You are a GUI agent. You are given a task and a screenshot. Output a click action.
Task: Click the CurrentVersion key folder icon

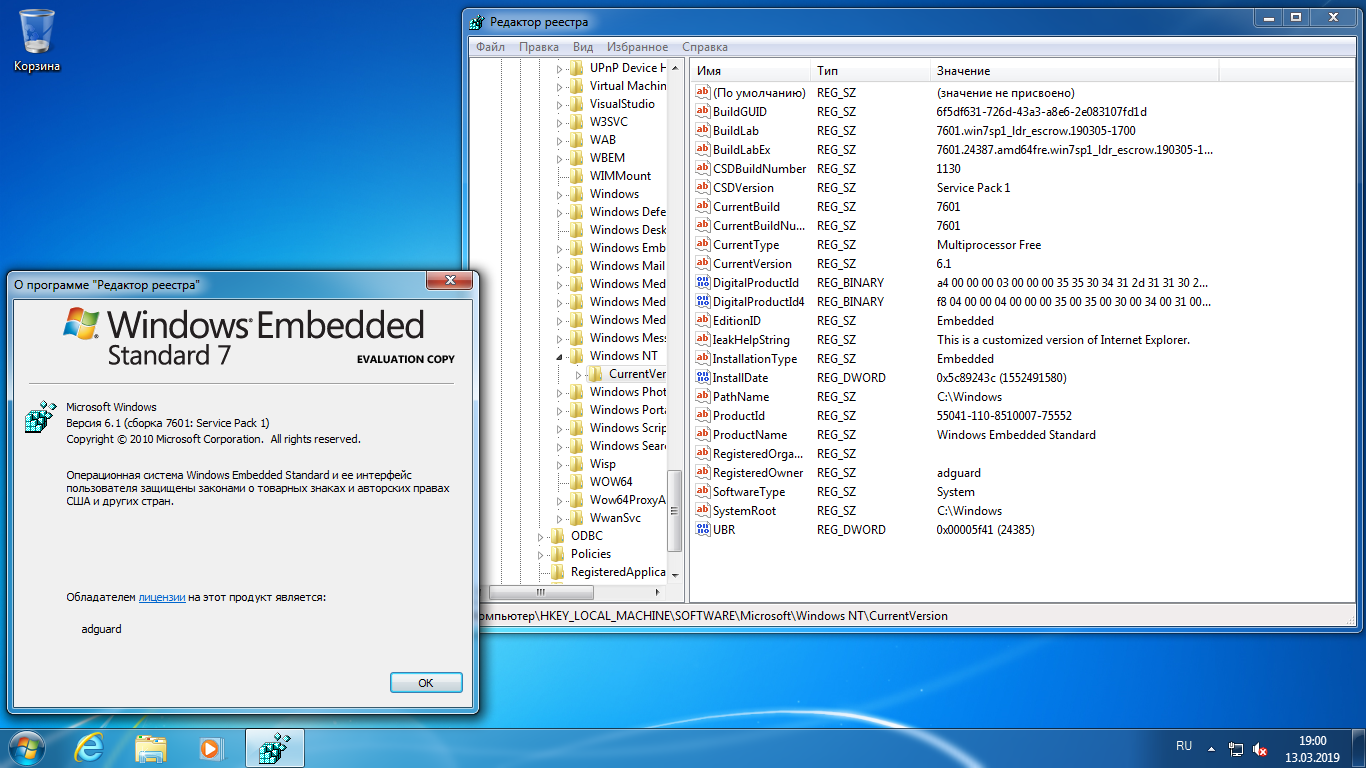[x=596, y=374]
